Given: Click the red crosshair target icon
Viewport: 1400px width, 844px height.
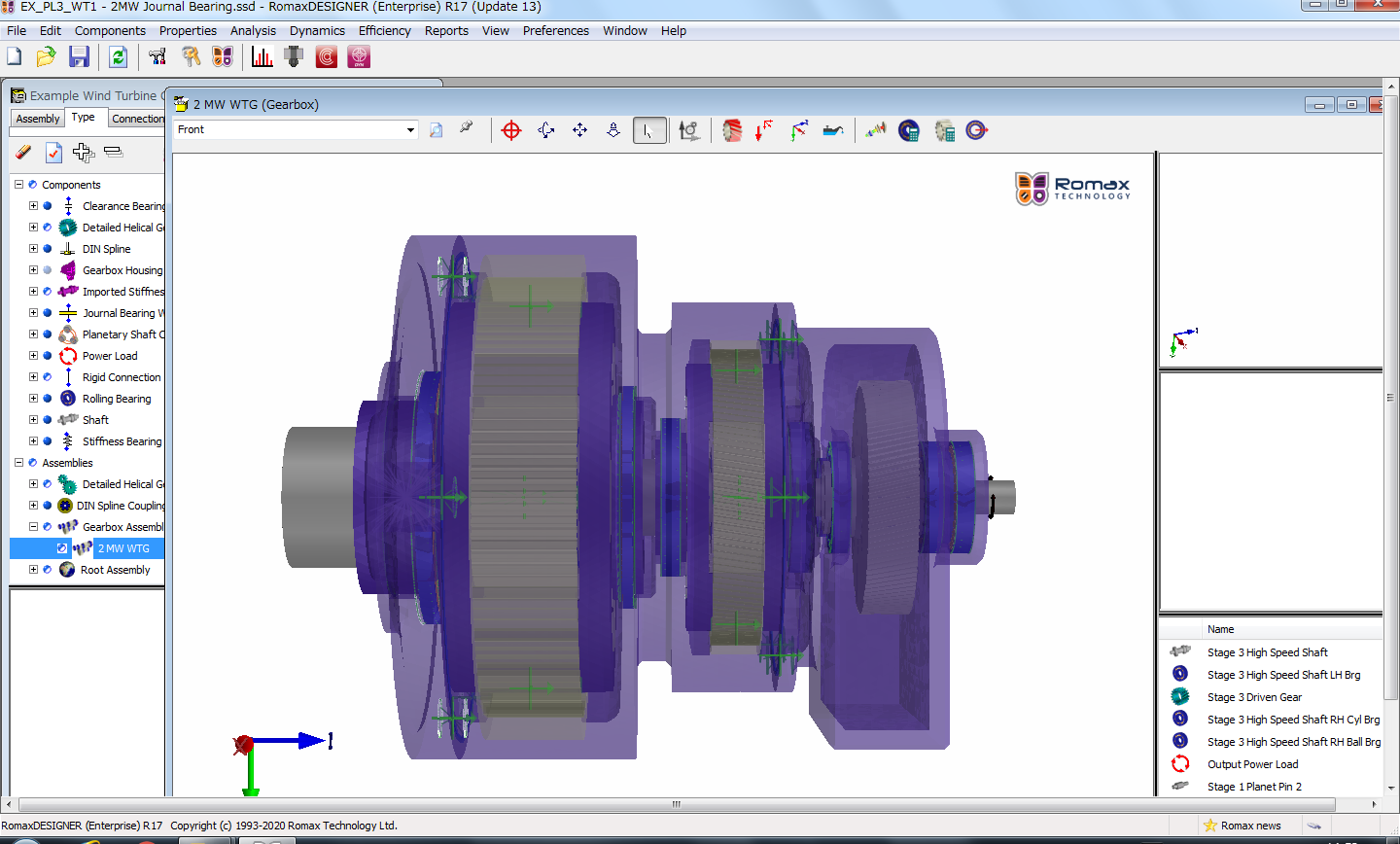Looking at the screenshot, I should [511, 130].
